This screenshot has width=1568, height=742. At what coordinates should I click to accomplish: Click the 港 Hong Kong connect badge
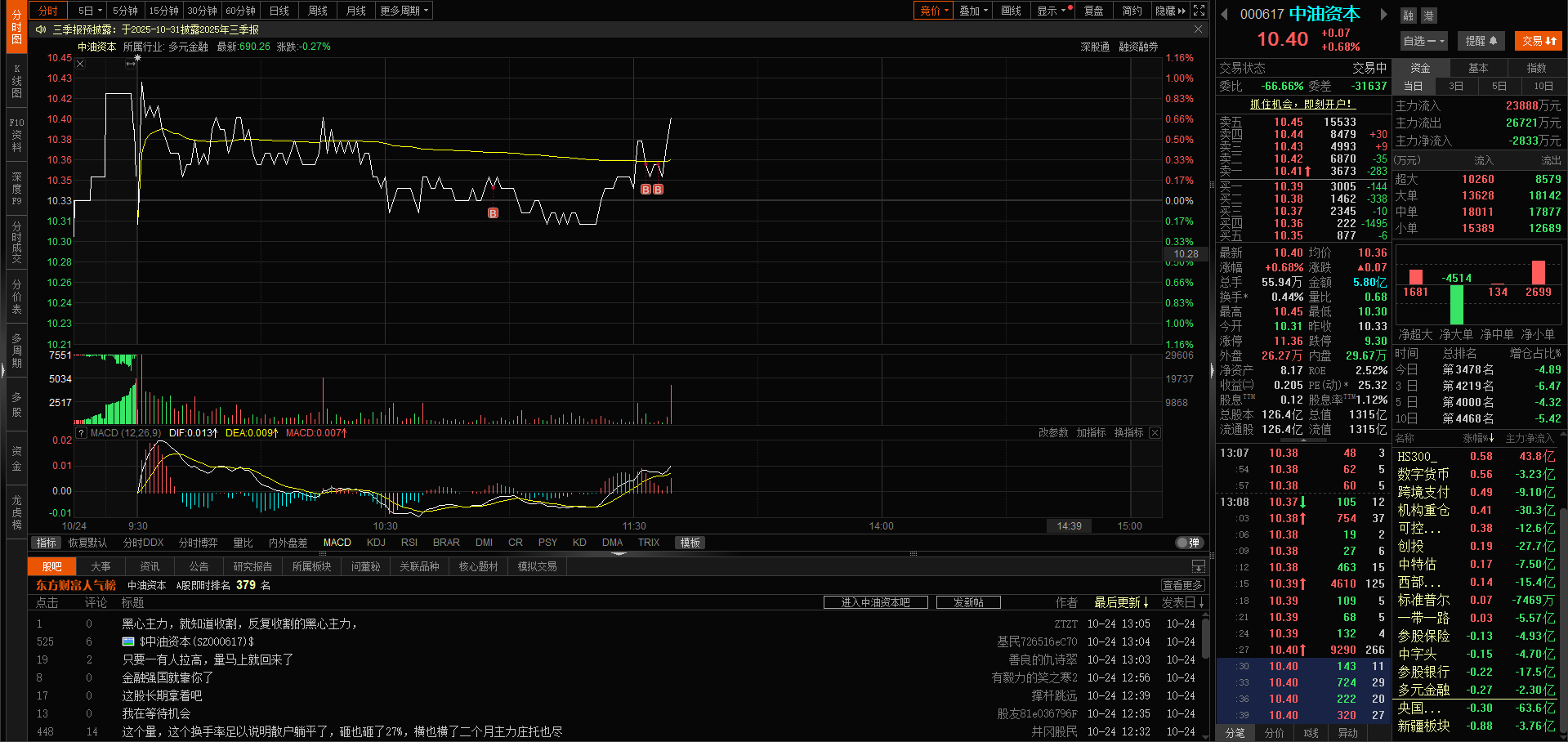[x=1428, y=16]
